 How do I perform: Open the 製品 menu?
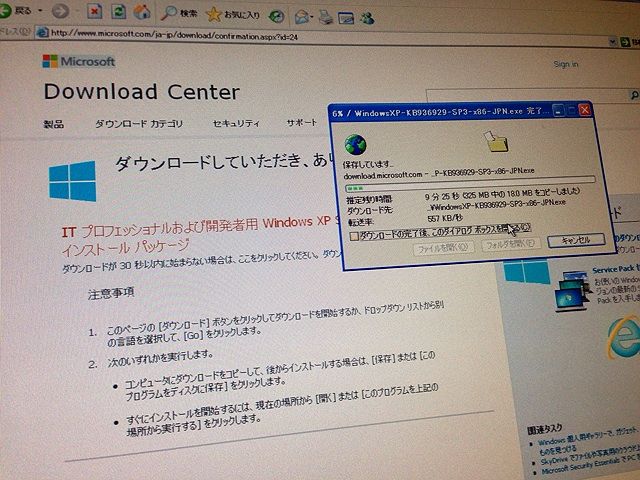click(54, 124)
